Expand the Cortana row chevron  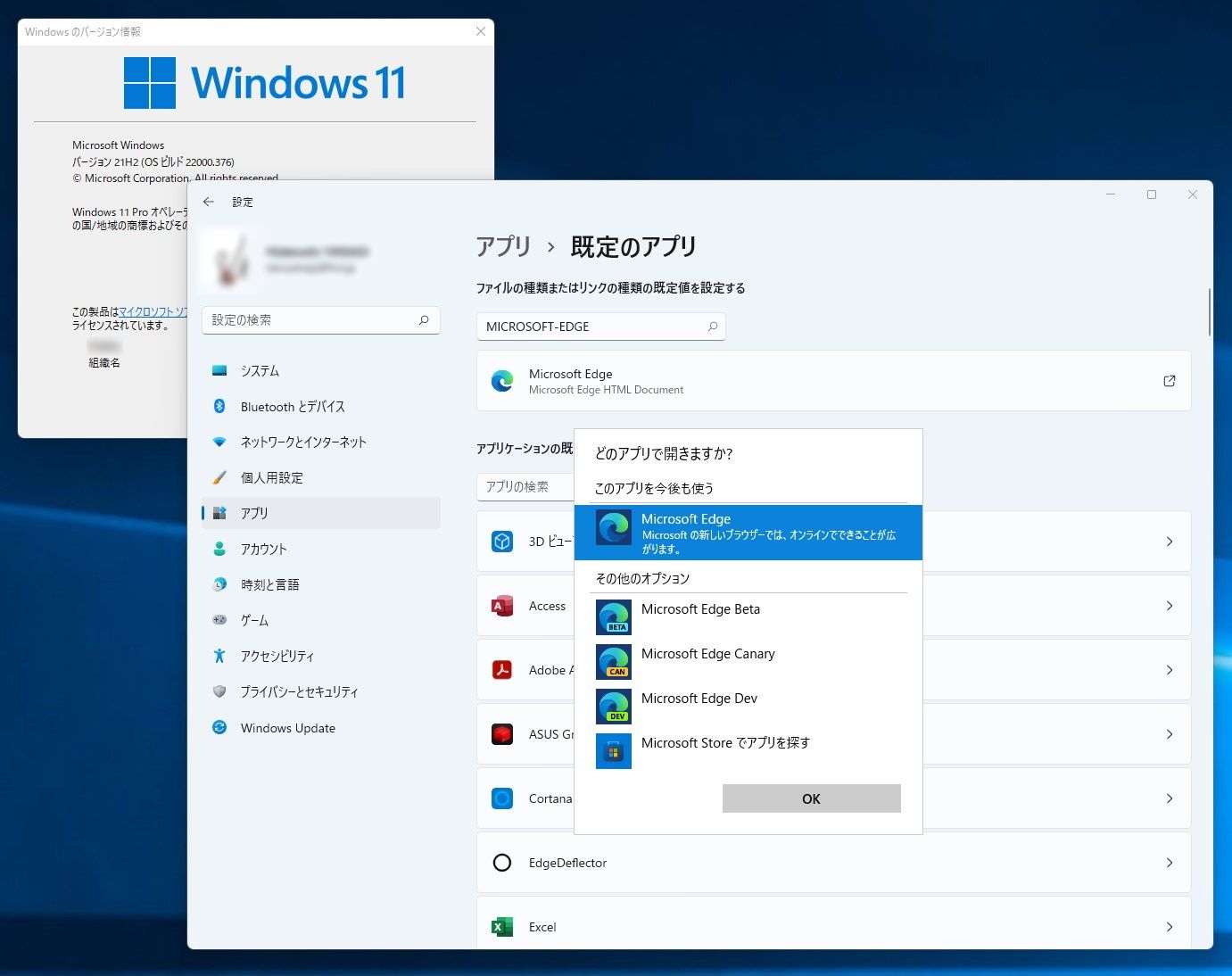click(1169, 798)
